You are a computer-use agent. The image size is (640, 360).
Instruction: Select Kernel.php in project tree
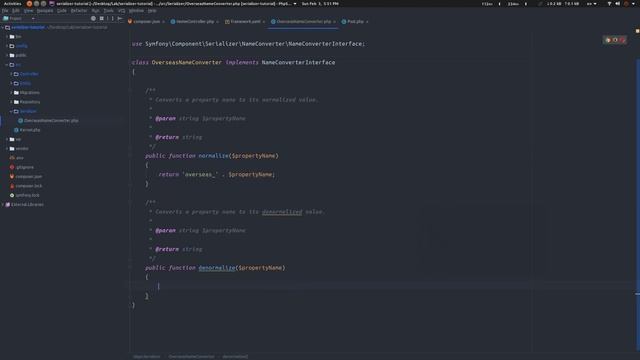click(x=30, y=130)
